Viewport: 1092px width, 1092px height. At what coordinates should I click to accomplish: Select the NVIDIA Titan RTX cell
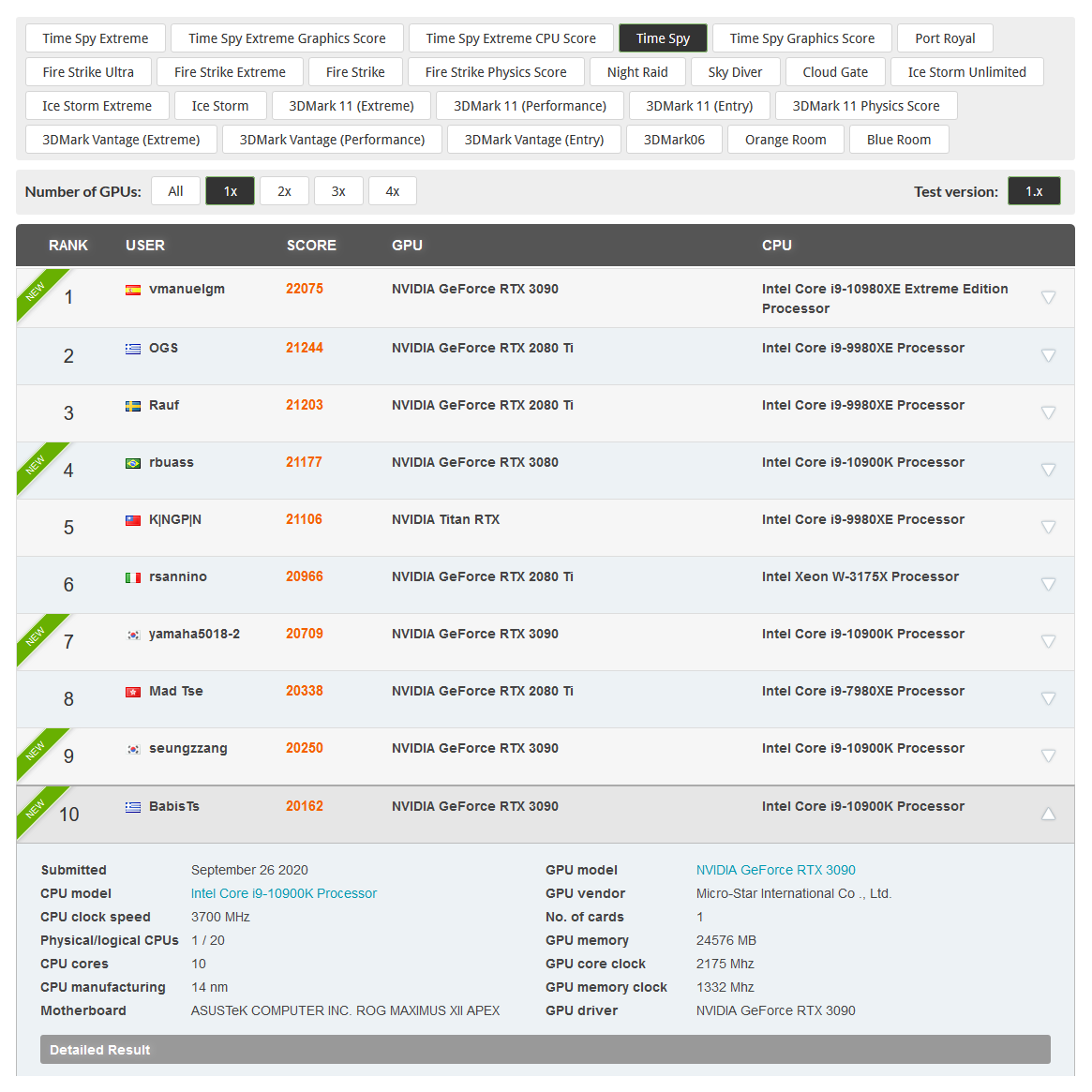coord(446,519)
